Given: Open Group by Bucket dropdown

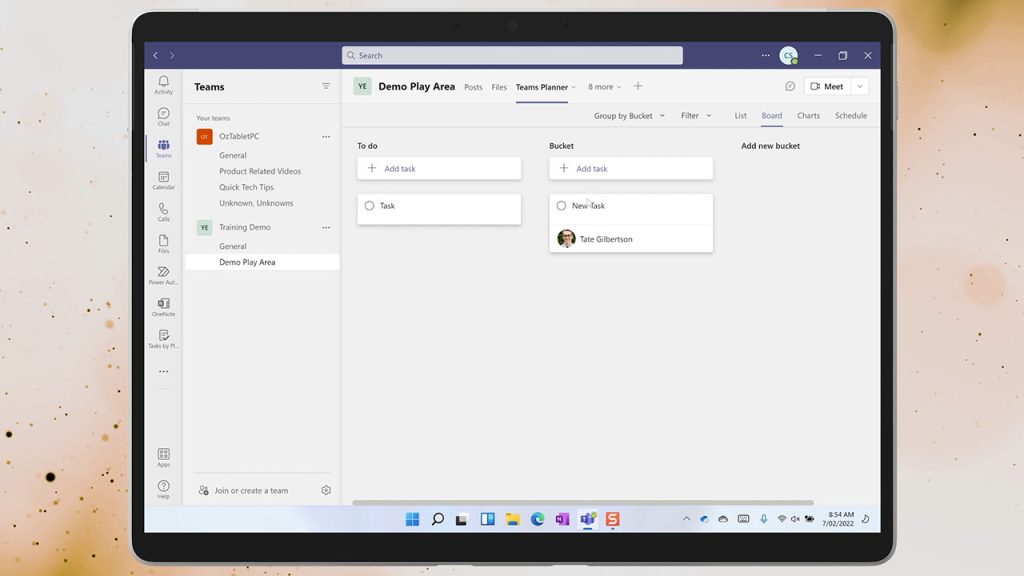Looking at the screenshot, I should click(629, 116).
